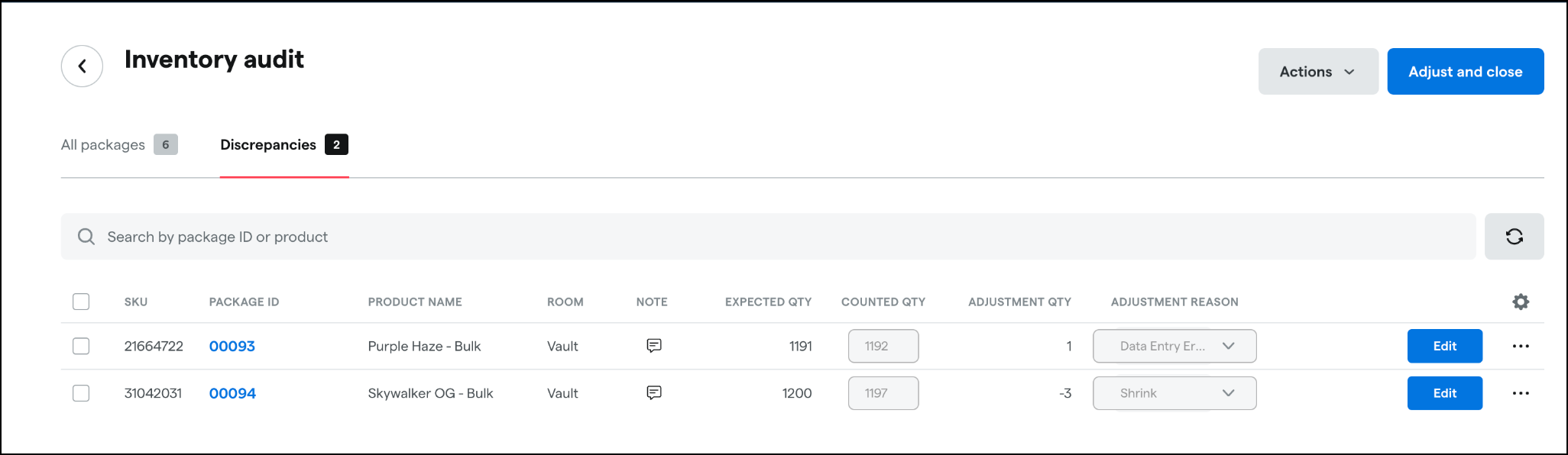Open three-dot menu for package 00094

point(1521,393)
